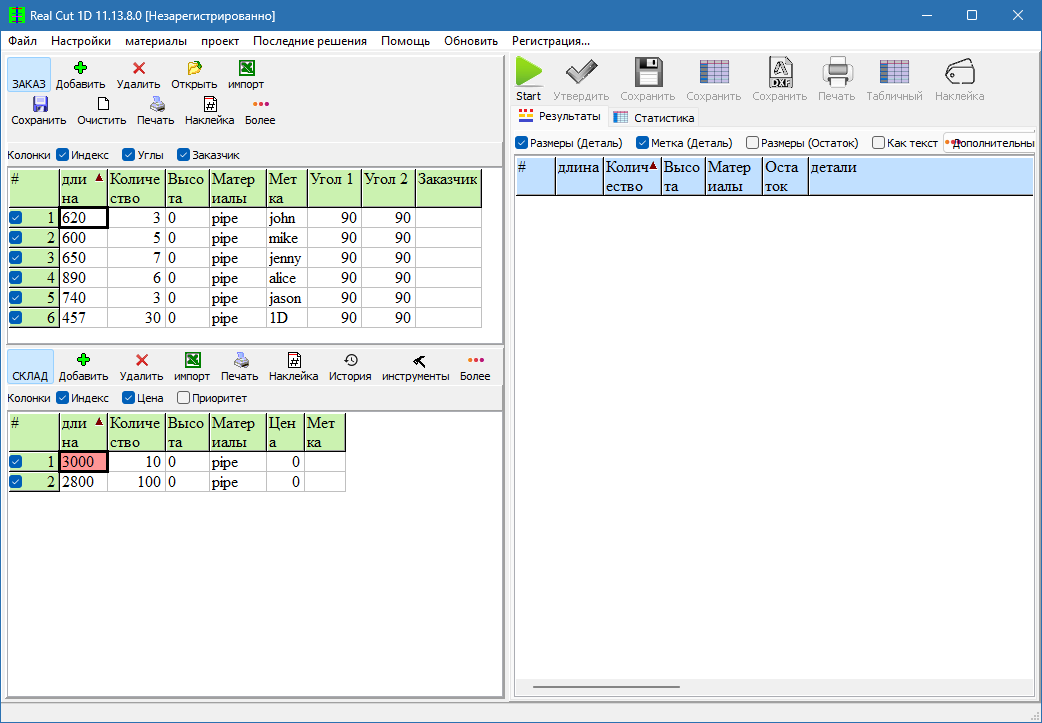Switch to the Статистика tab

coord(654,118)
